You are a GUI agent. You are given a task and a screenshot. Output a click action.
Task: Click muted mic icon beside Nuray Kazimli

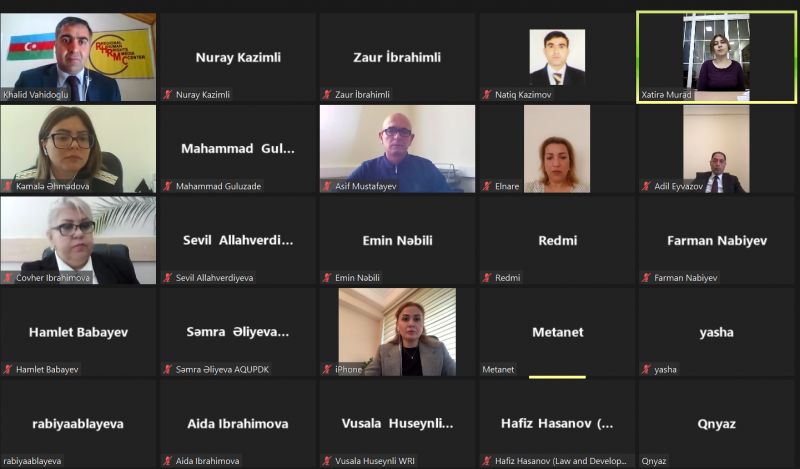pos(167,94)
